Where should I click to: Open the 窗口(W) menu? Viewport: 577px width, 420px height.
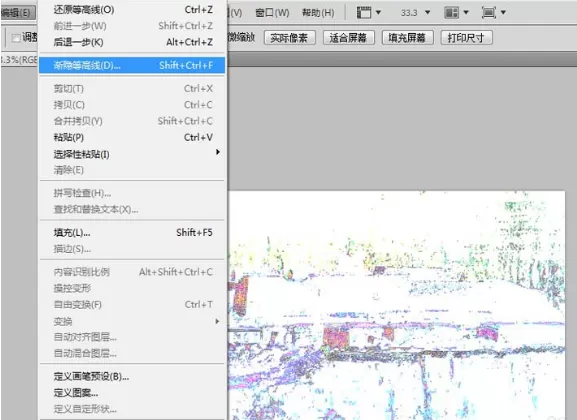click(x=272, y=13)
